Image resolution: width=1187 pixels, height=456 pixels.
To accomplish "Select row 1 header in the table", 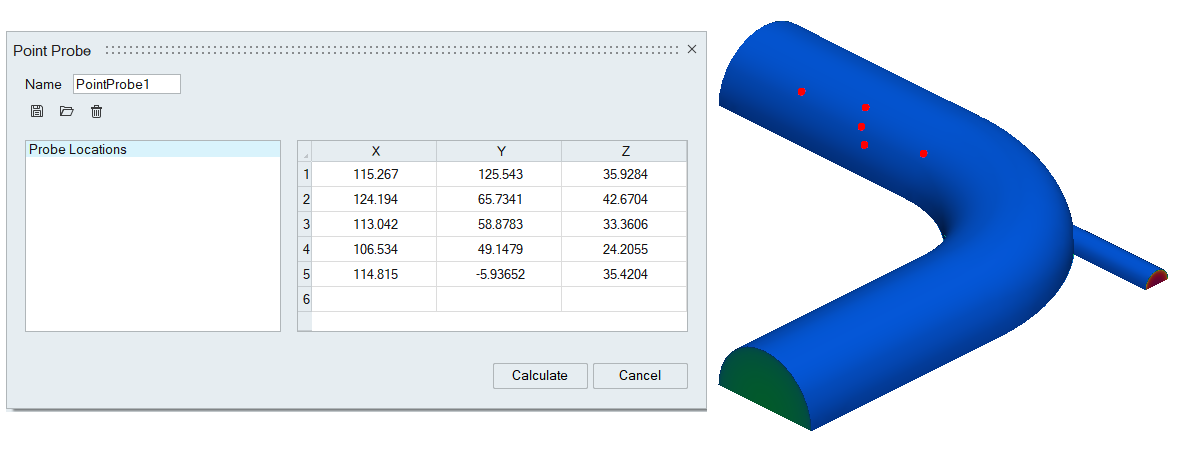I will (x=305, y=174).
